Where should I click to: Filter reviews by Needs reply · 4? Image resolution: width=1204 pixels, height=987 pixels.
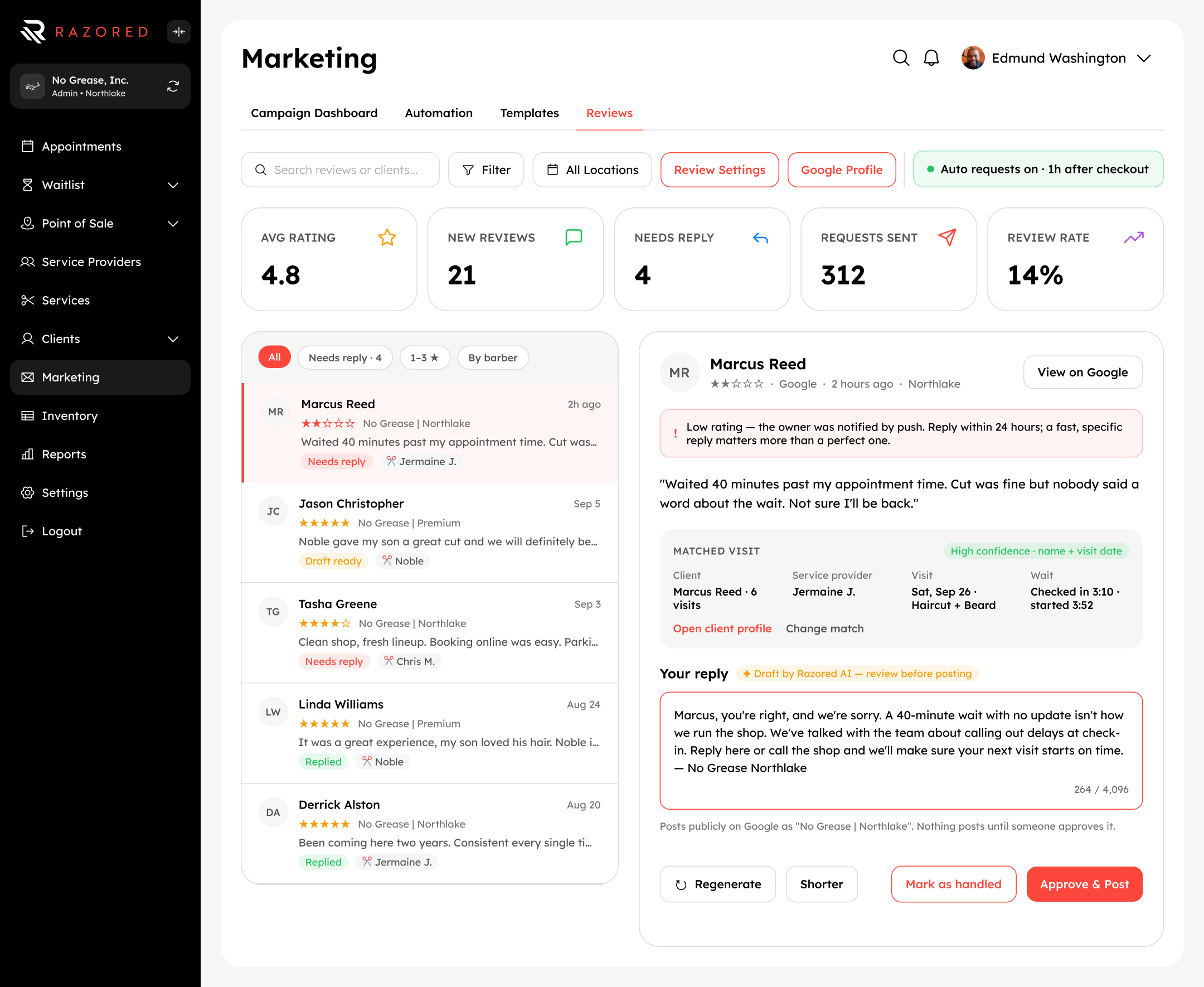(345, 357)
